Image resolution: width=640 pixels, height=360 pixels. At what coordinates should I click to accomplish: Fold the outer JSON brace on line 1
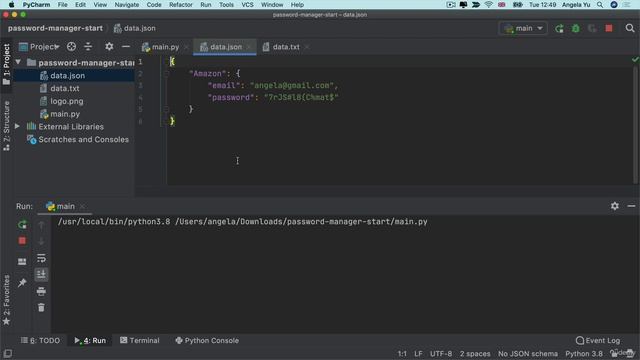167,62
